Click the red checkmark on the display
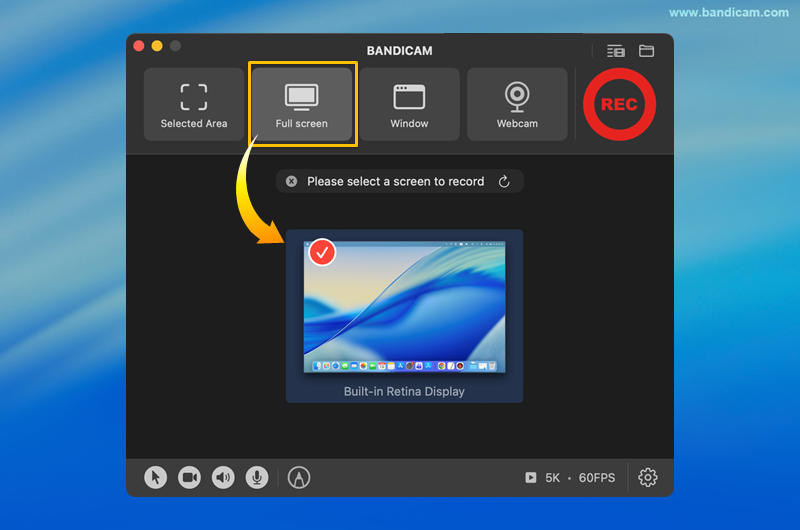The width and height of the screenshot is (800, 530). coord(322,252)
